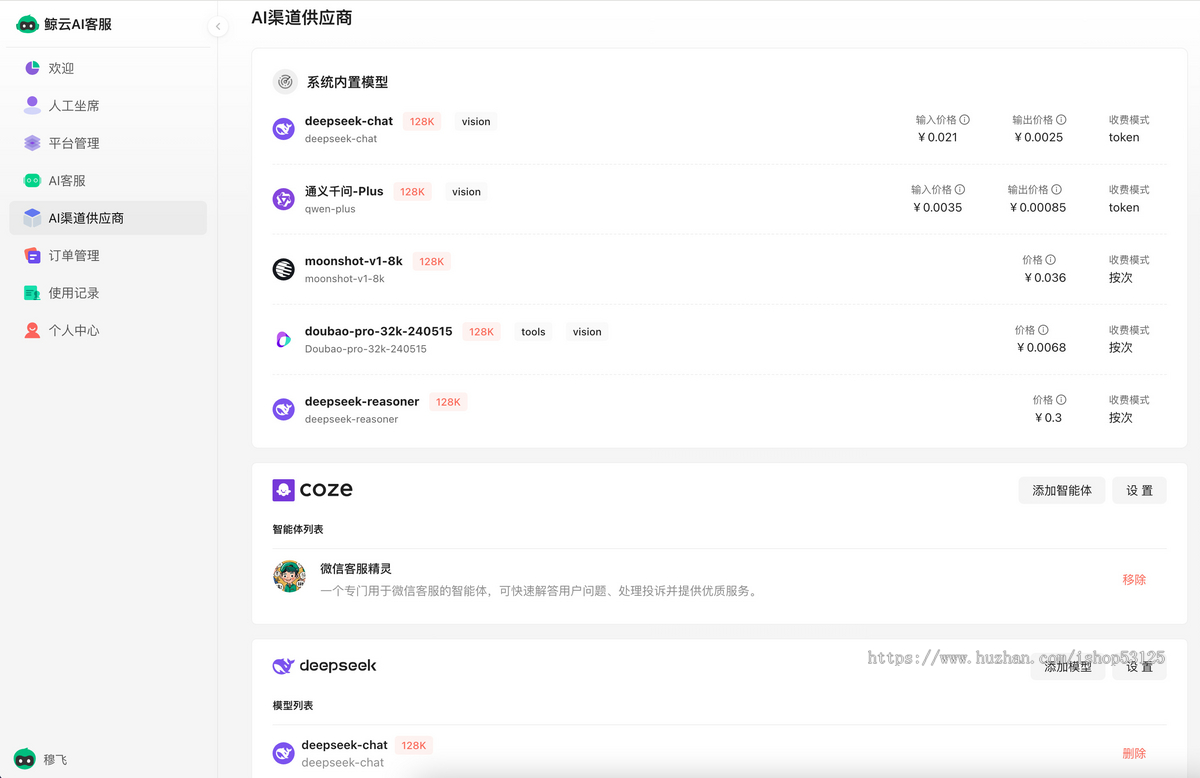
Task: Click the 128K tag next to moonshot-v1-8k
Action: (432, 262)
